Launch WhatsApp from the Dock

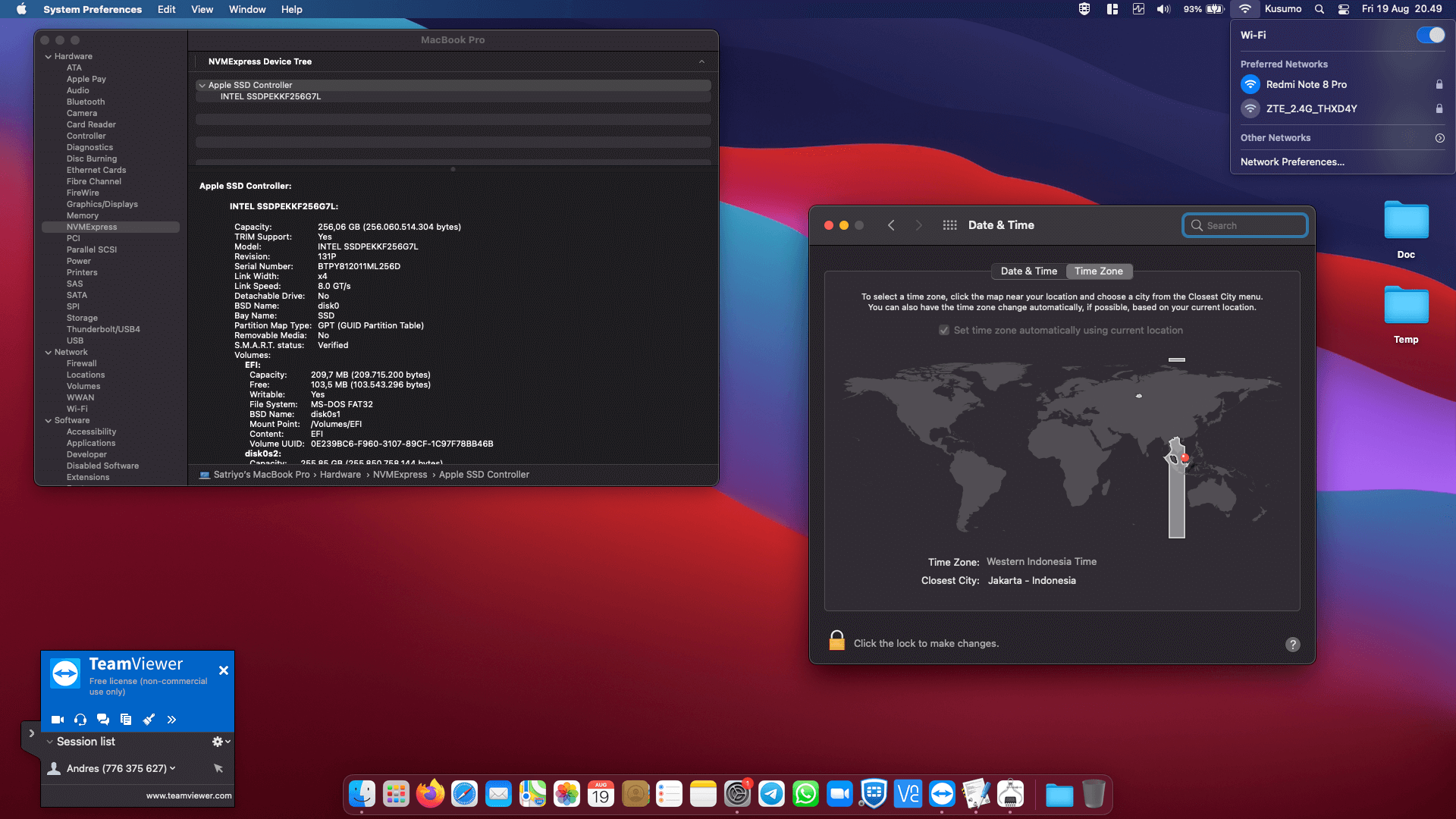(805, 794)
